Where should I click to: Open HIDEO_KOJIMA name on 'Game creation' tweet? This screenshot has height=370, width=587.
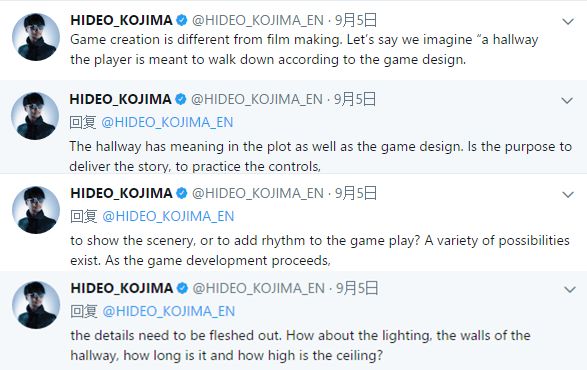click(x=121, y=20)
